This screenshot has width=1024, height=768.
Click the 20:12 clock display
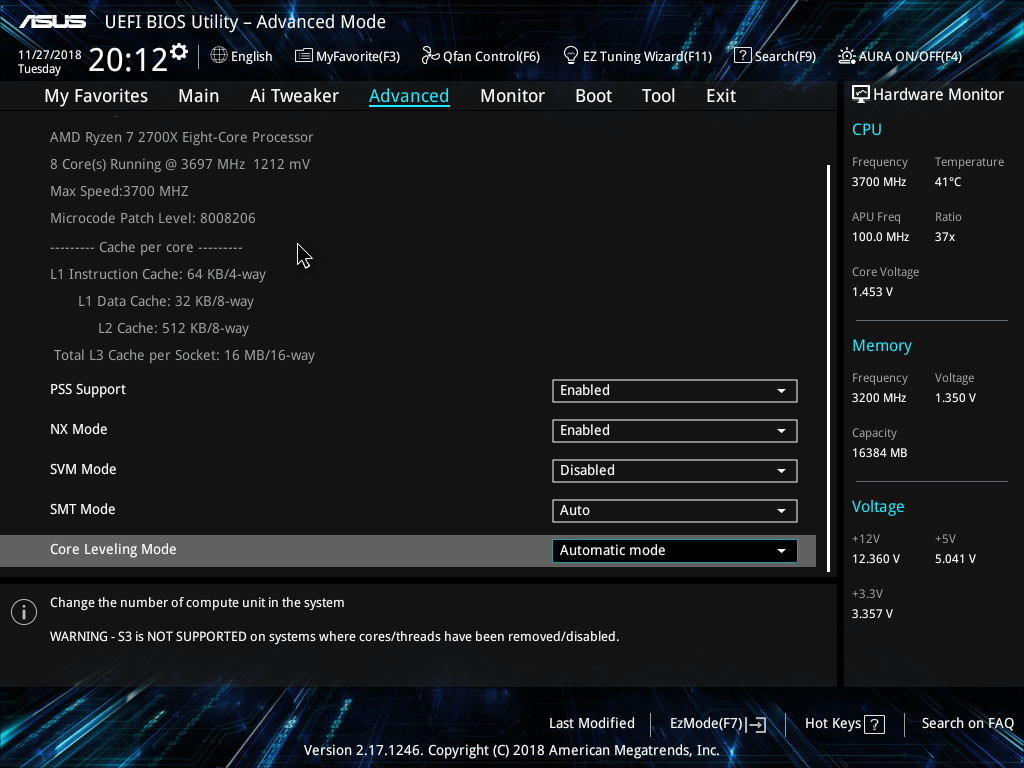point(128,60)
